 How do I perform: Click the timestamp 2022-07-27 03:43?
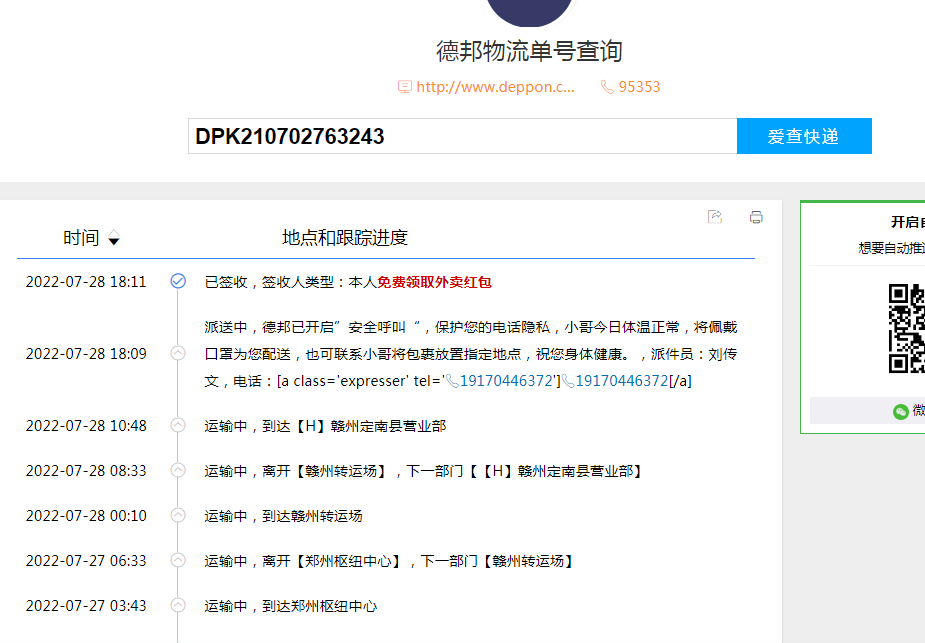pos(86,606)
